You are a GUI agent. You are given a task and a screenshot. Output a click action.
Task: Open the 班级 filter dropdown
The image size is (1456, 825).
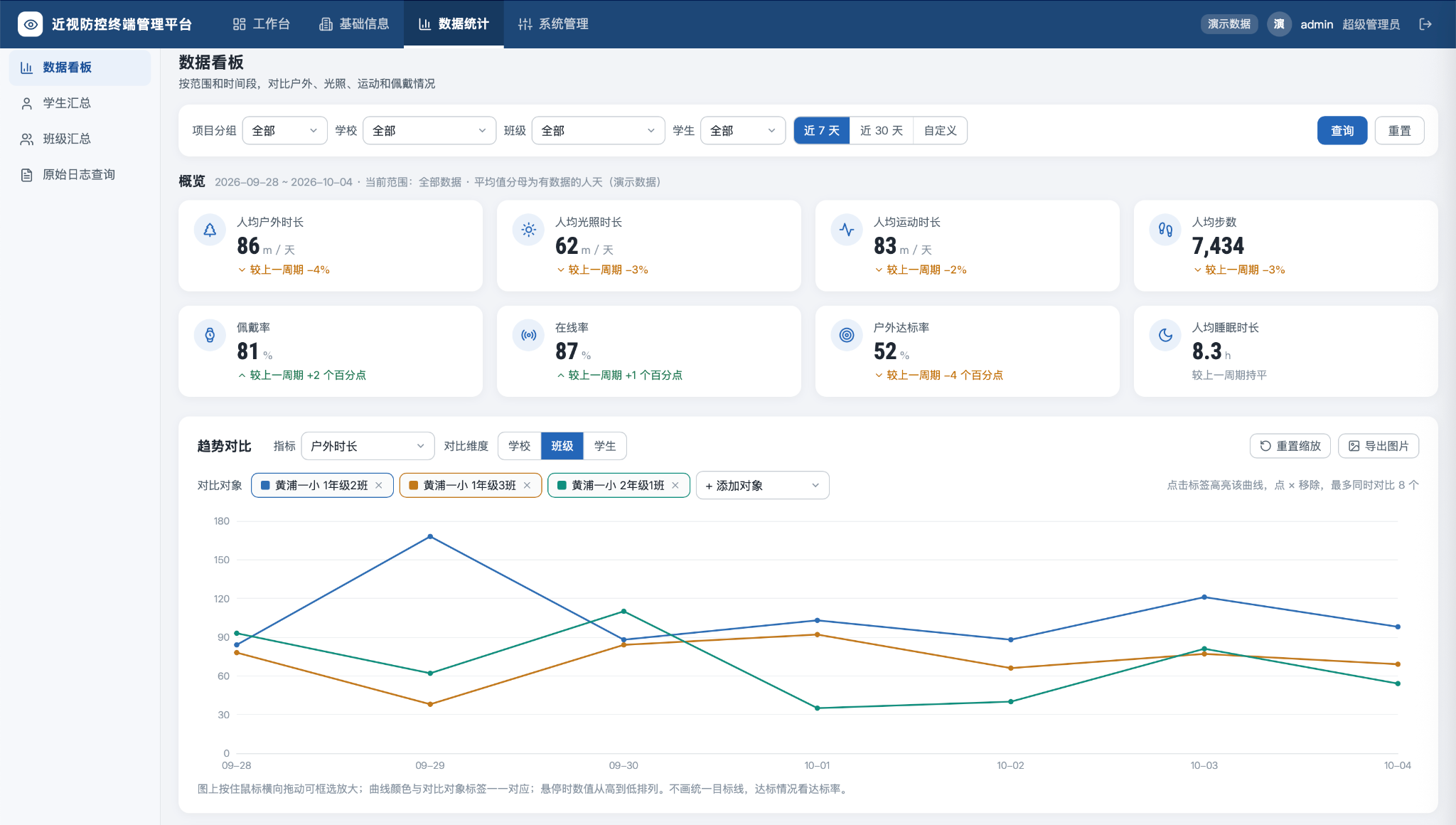(x=599, y=131)
